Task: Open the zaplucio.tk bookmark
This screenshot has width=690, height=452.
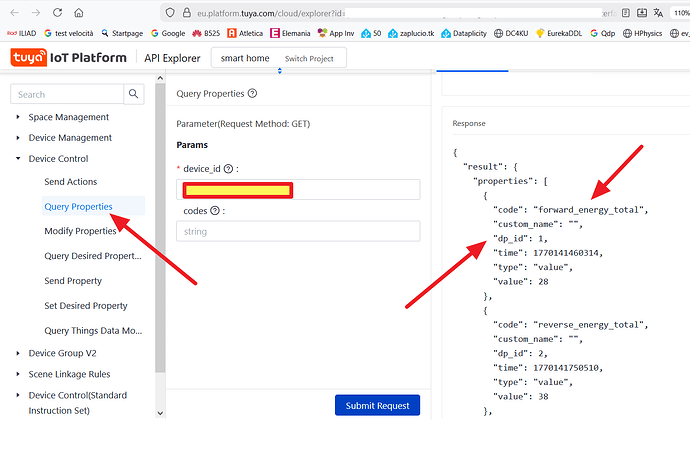Action: pyautogui.click(x=411, y=33)
